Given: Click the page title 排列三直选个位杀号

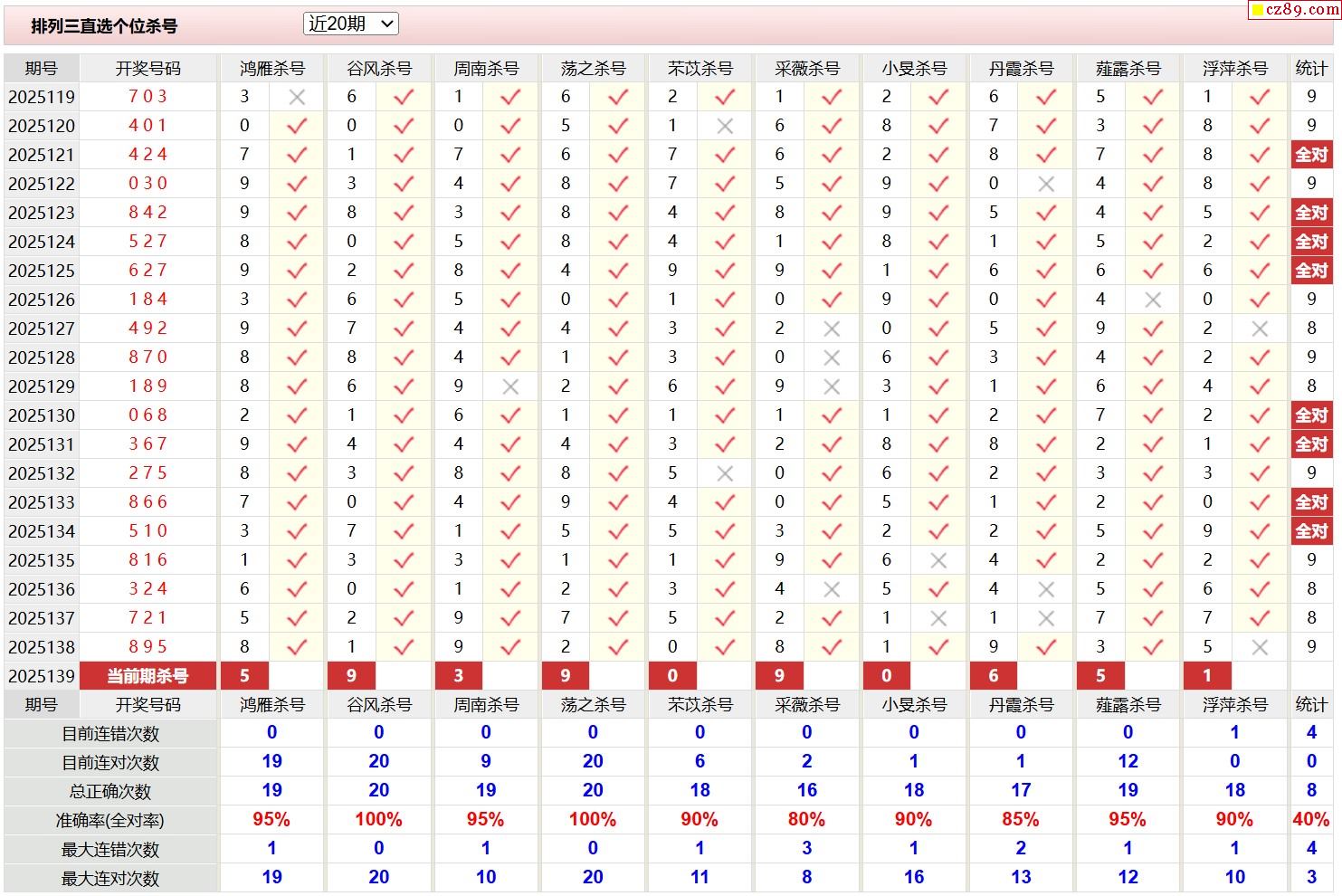Looking at the screenshot, I should coord(104,26).
